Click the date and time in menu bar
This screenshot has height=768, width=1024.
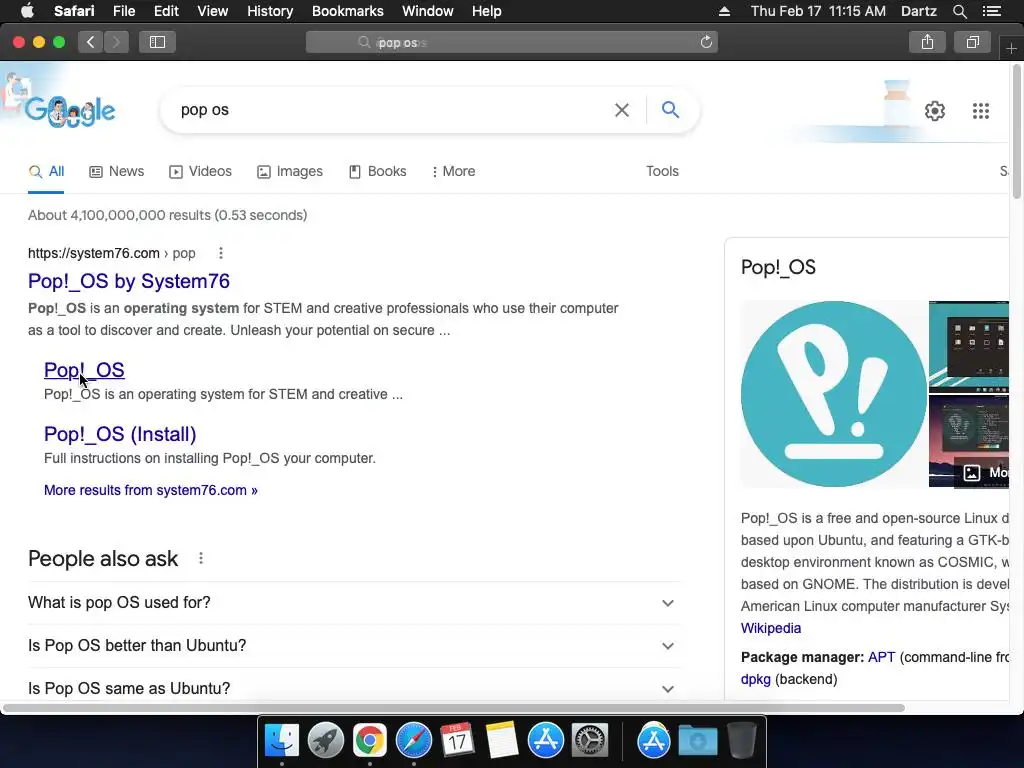pyautogui.click(x=818, y=11)
